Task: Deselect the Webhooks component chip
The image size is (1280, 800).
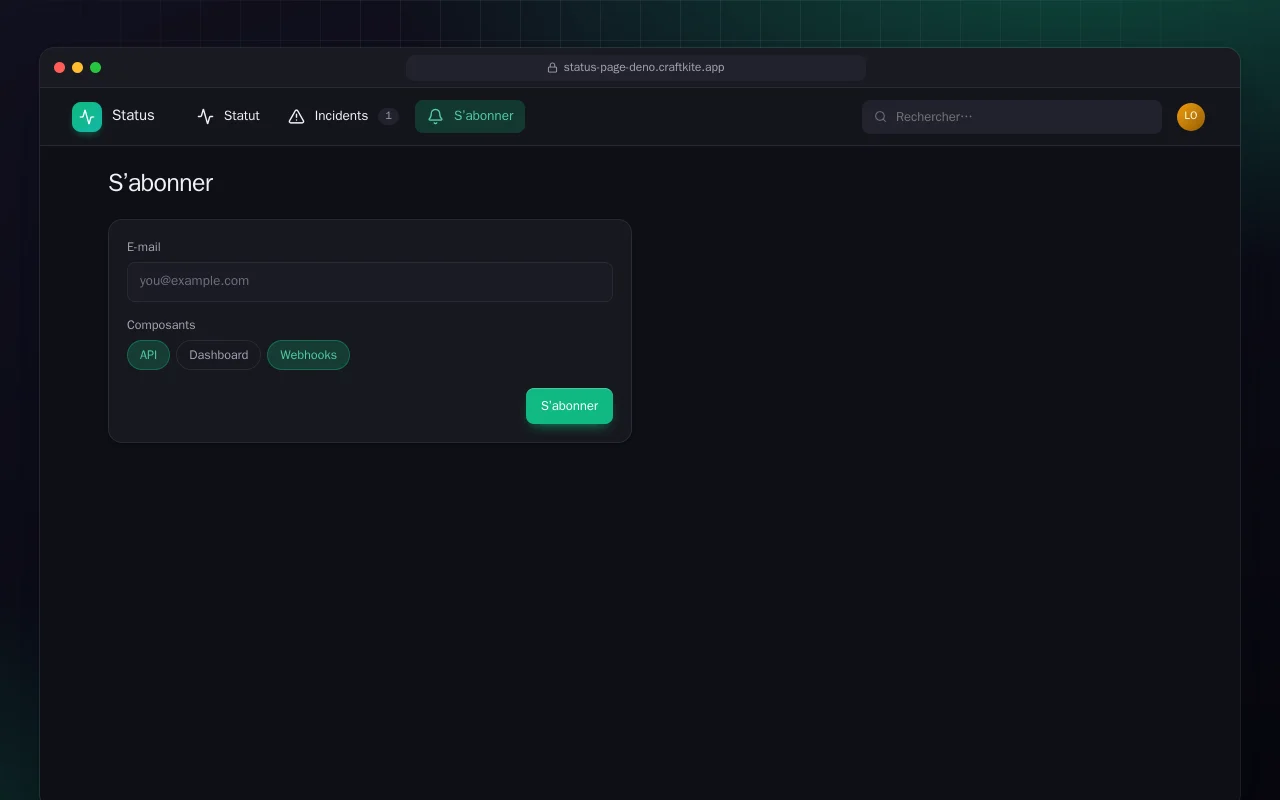Action: (308, 355)
